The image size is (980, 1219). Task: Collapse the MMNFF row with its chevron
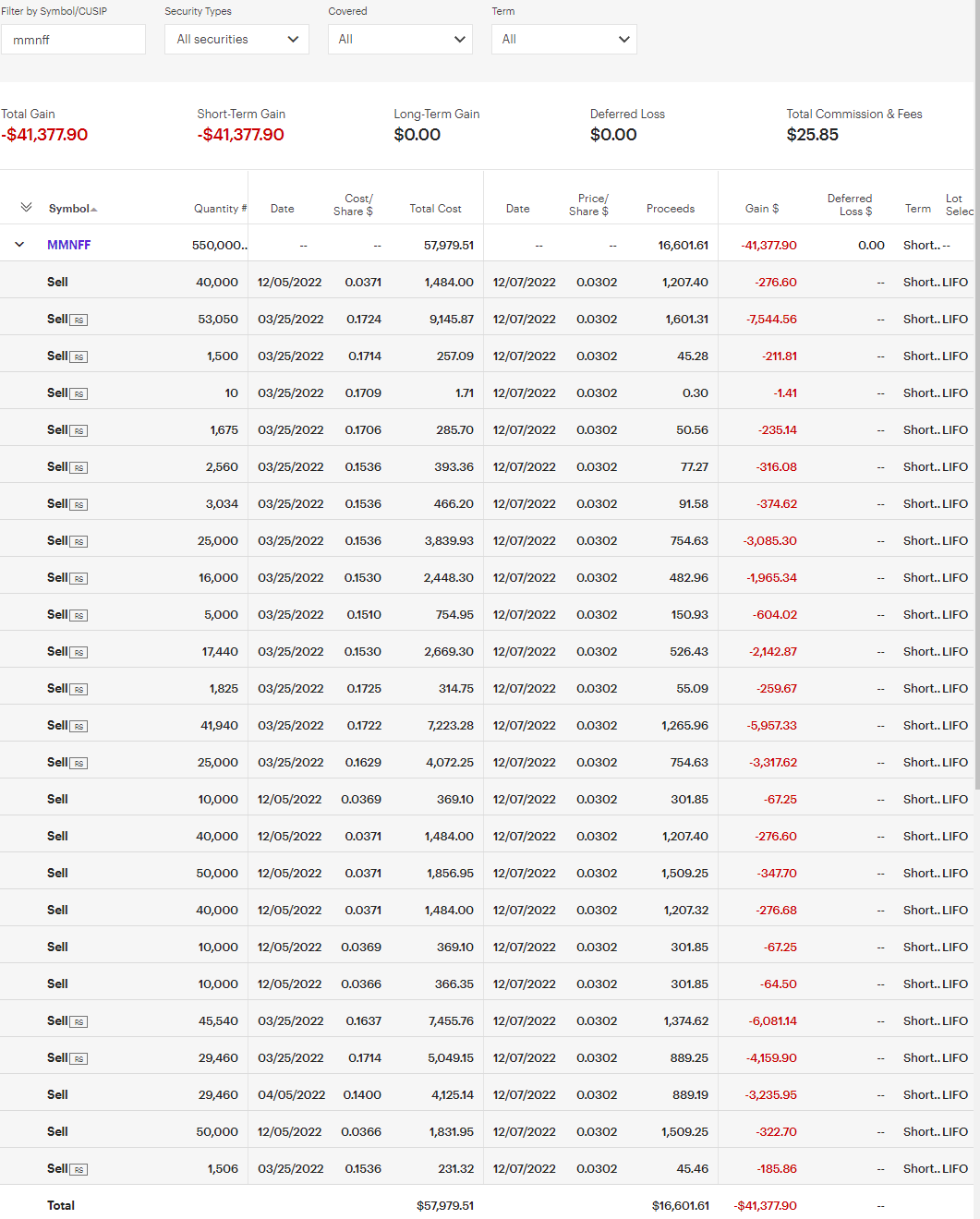coord(19,245)
